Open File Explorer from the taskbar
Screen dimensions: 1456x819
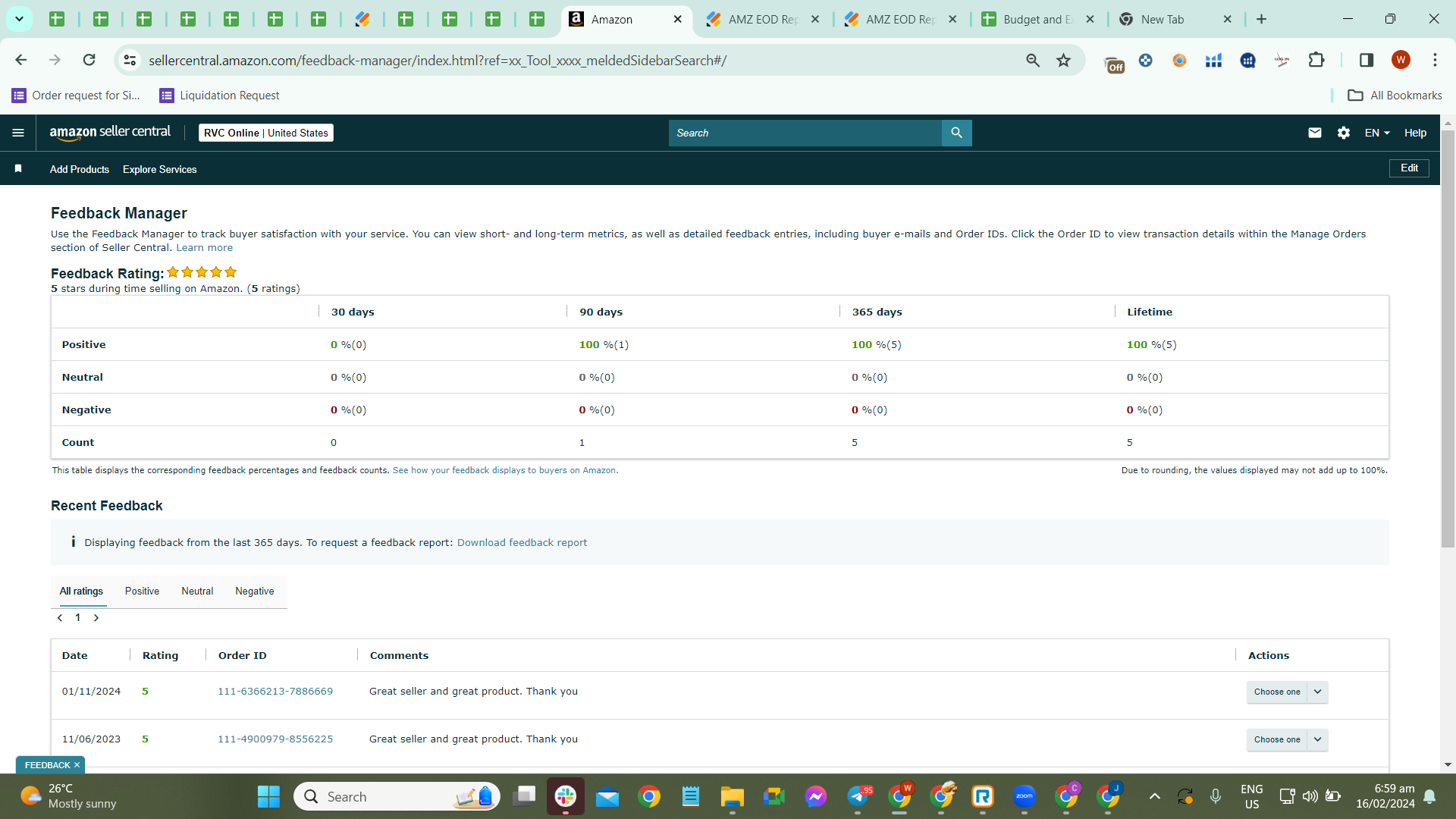point(733,796)
